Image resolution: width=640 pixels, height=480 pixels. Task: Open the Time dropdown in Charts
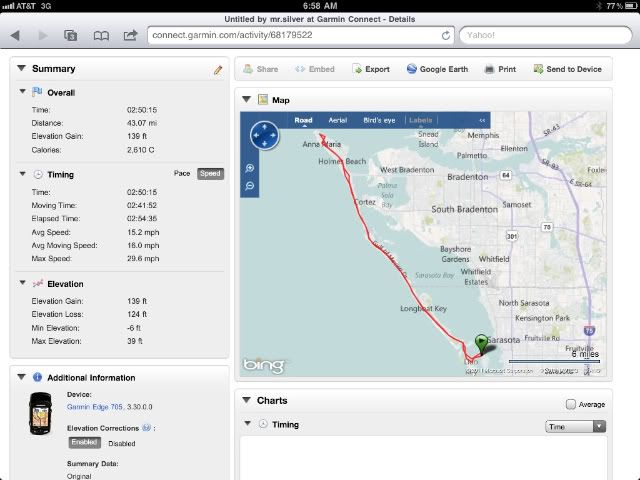point(576,426)
